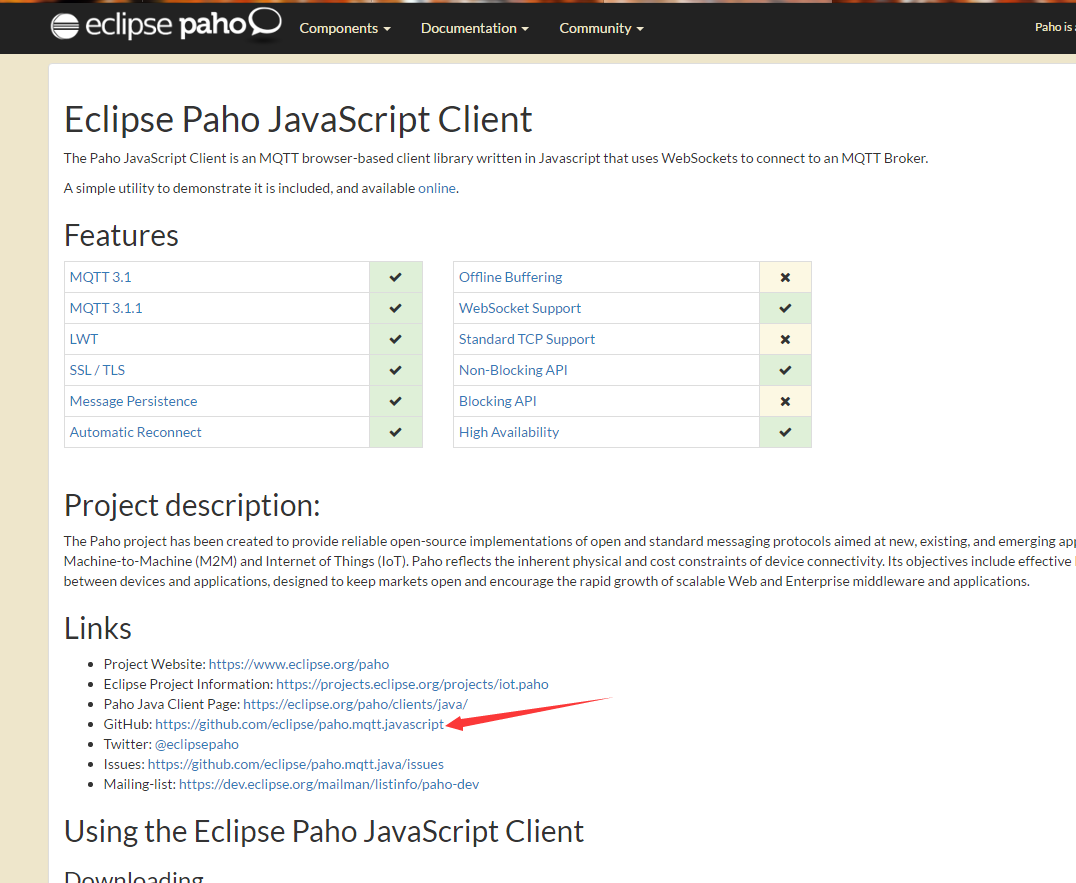This screenshot has height=883, width=1076.
Task: Open the GitHub paho.mqtt.javascript repository link
Action: click(299, 724)
